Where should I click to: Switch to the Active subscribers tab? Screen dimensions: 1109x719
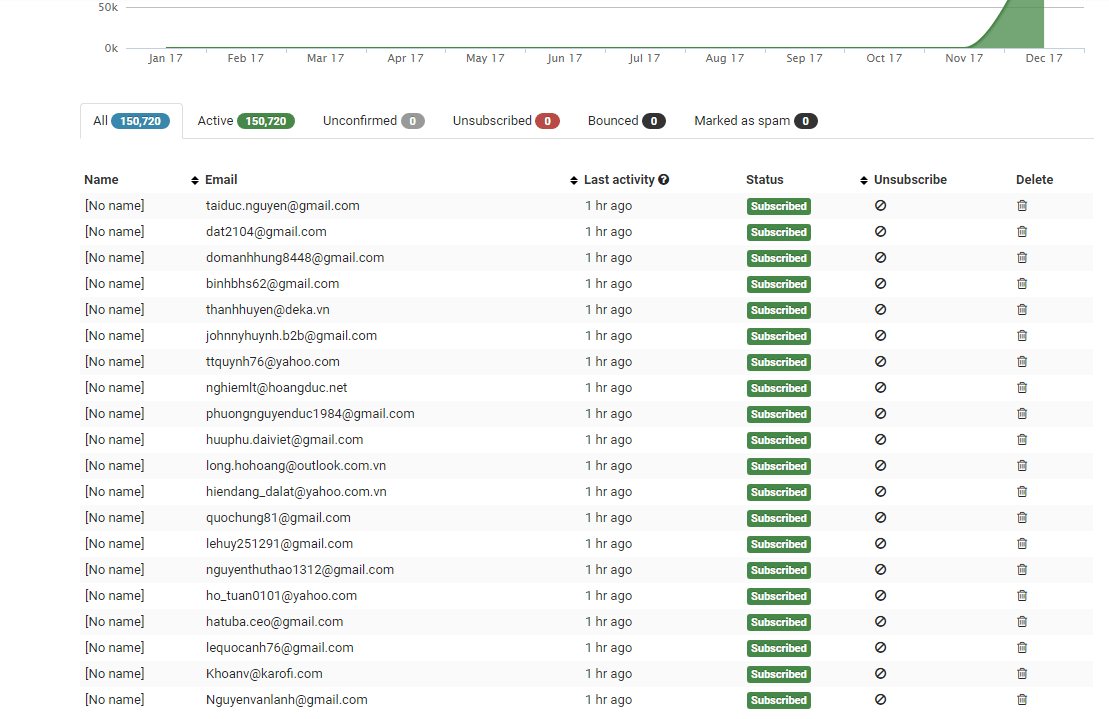[245, 121]
